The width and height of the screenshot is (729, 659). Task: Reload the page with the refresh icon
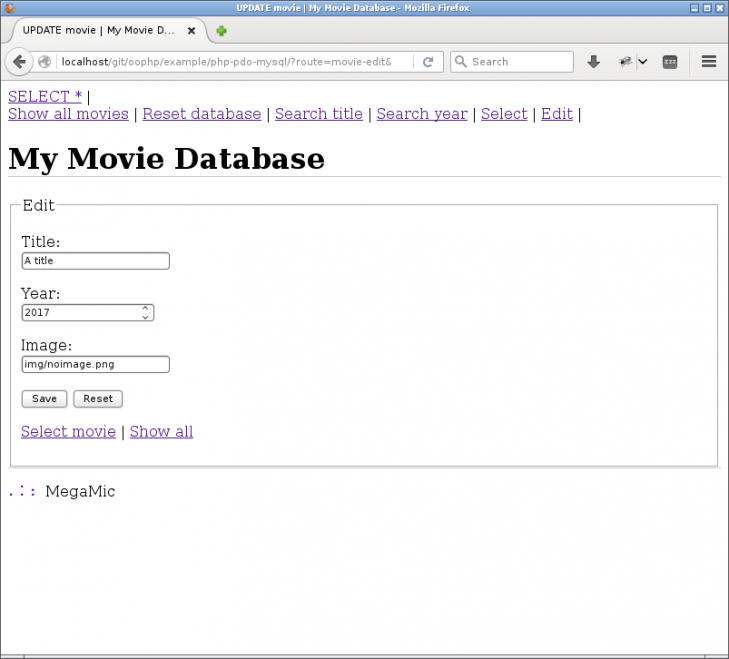(428, 62)
